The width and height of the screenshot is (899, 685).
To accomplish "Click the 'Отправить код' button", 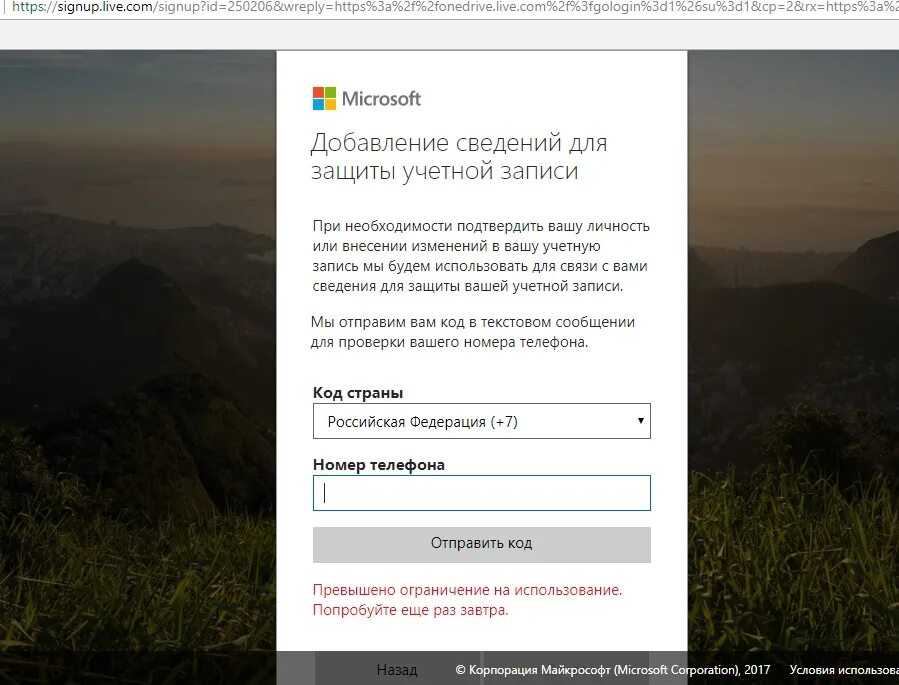I will [482, 544].
